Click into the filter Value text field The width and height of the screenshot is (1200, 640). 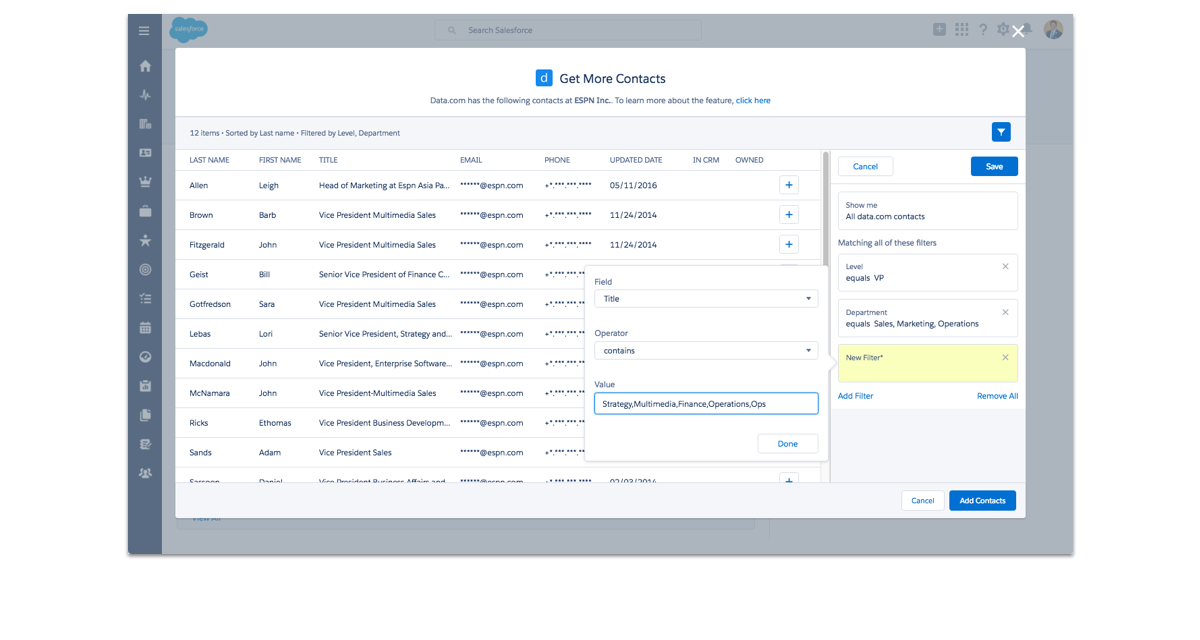(705, 403)
